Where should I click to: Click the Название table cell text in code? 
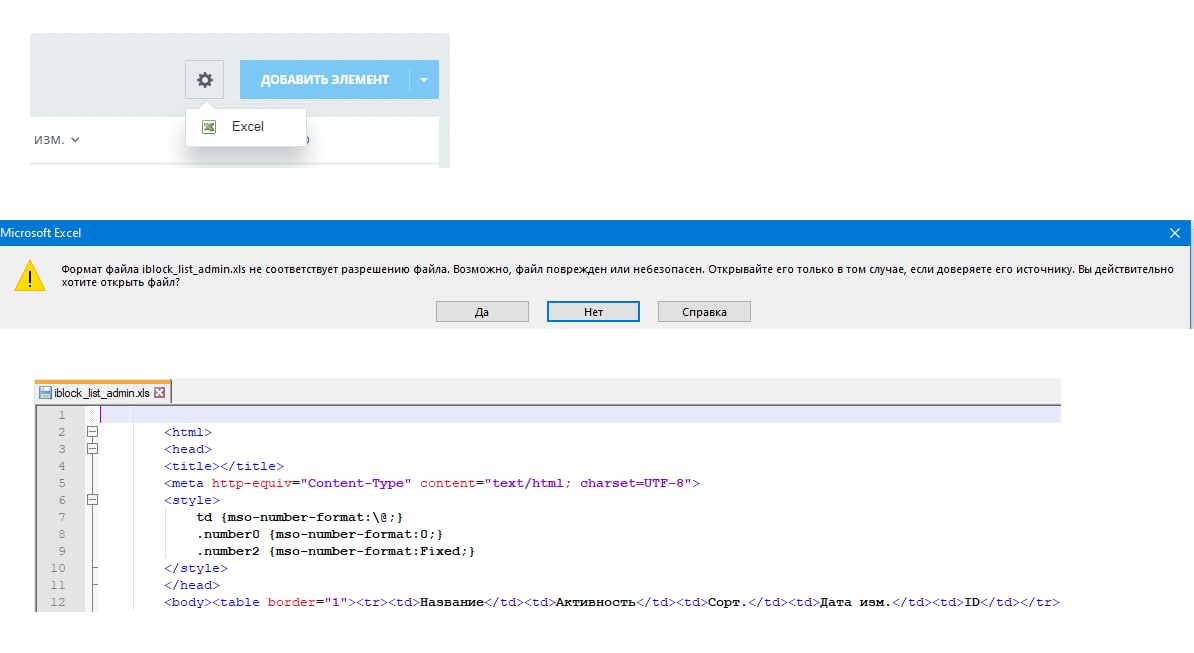coord(452,602)
